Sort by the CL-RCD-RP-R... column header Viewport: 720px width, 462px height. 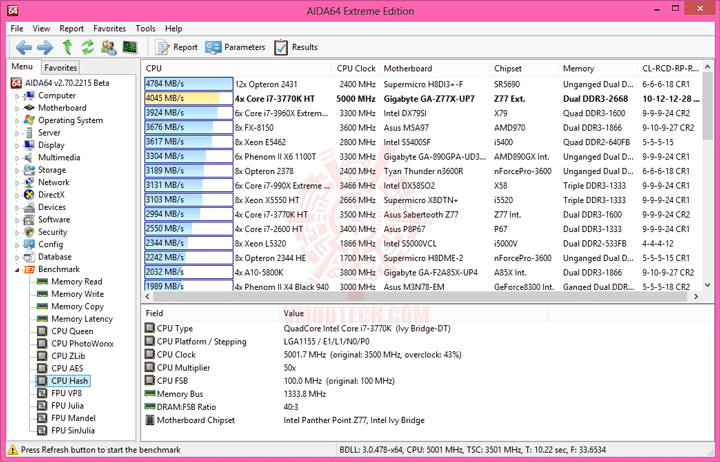tap(670, 68)
